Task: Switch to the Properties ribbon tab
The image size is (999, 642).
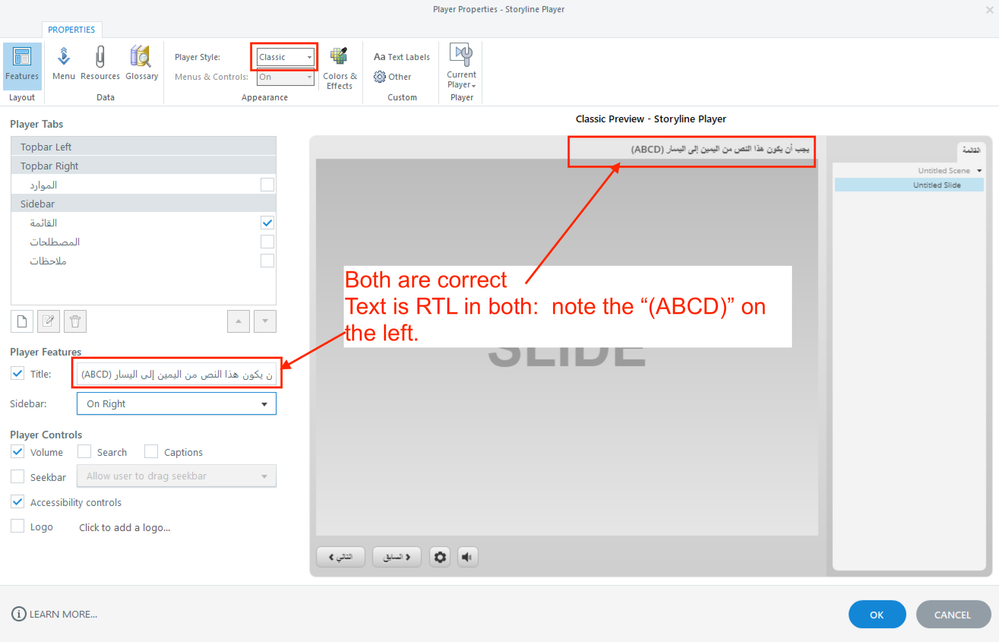Action: (71, 29)
